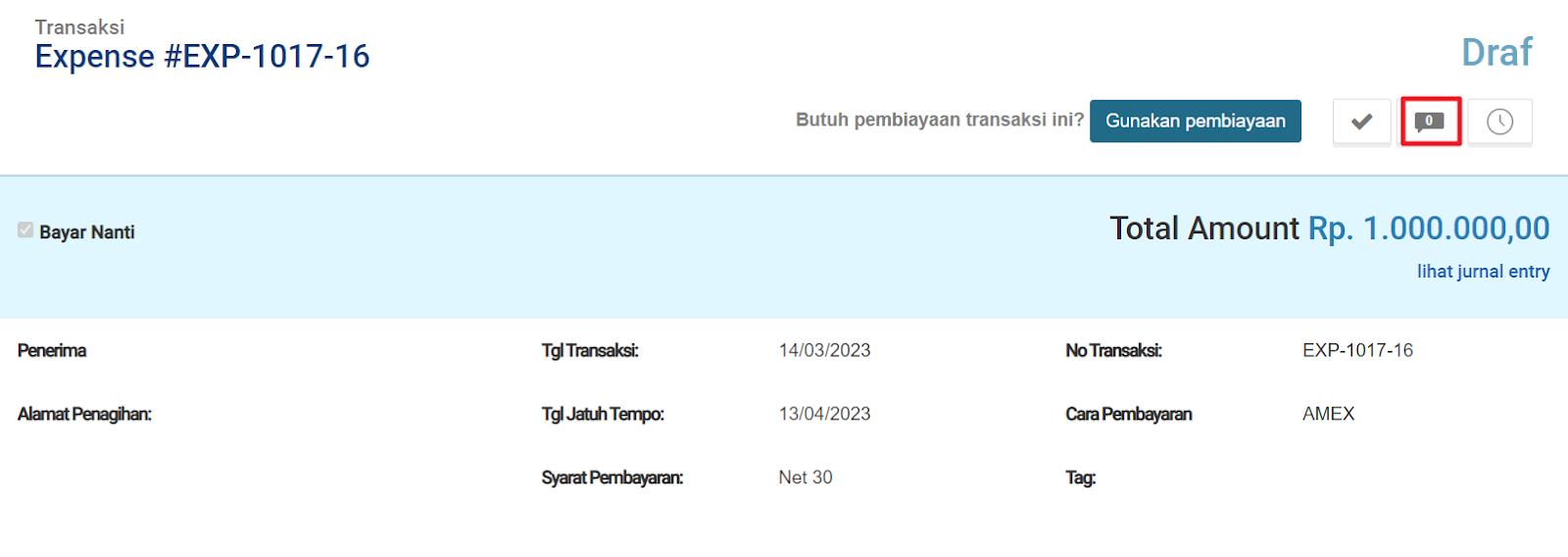Viewport: 1568px width, 557px height.
Task: Click the Gunakan pembiayaan button
Action: tap(1195, 121)
